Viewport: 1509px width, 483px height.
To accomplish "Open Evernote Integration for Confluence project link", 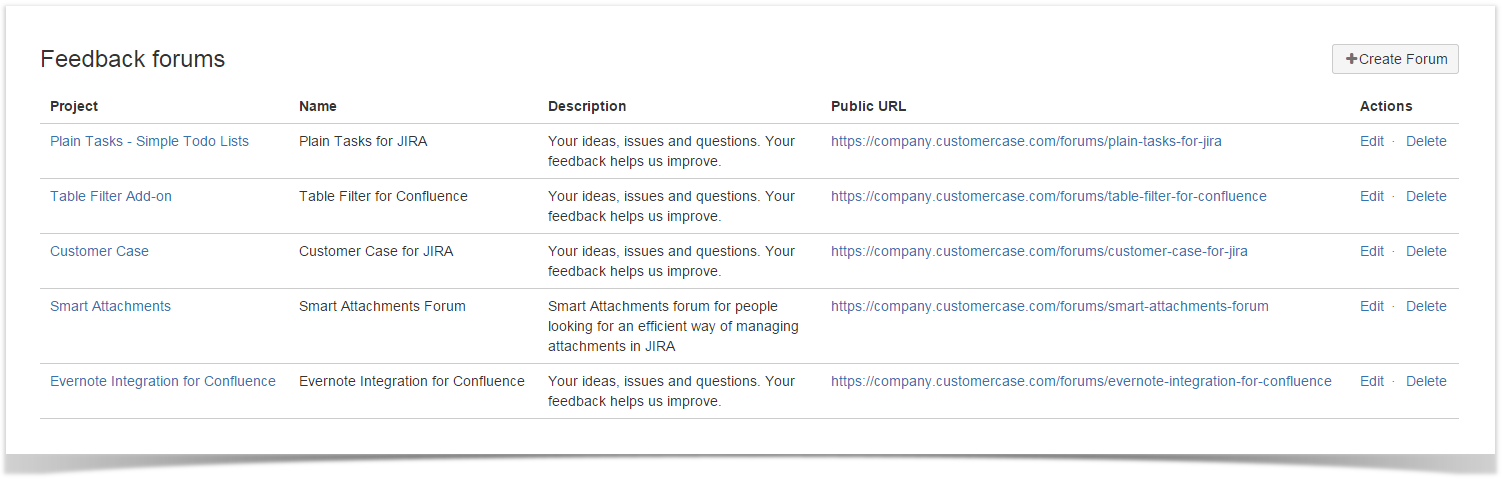I will 163,381.
